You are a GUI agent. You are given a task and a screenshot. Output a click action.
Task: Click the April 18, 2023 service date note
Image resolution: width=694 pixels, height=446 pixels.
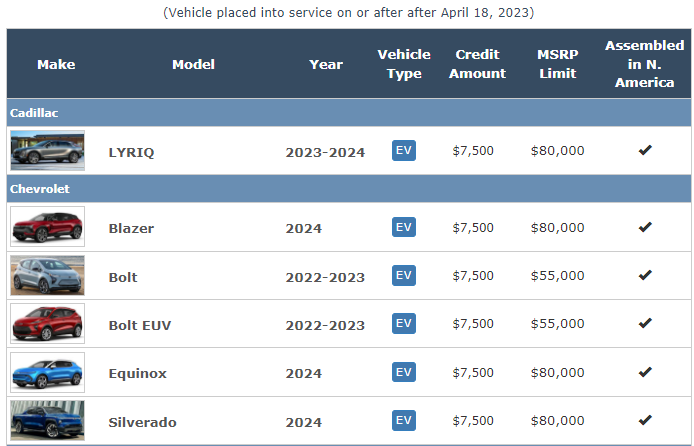click(349, 12)
